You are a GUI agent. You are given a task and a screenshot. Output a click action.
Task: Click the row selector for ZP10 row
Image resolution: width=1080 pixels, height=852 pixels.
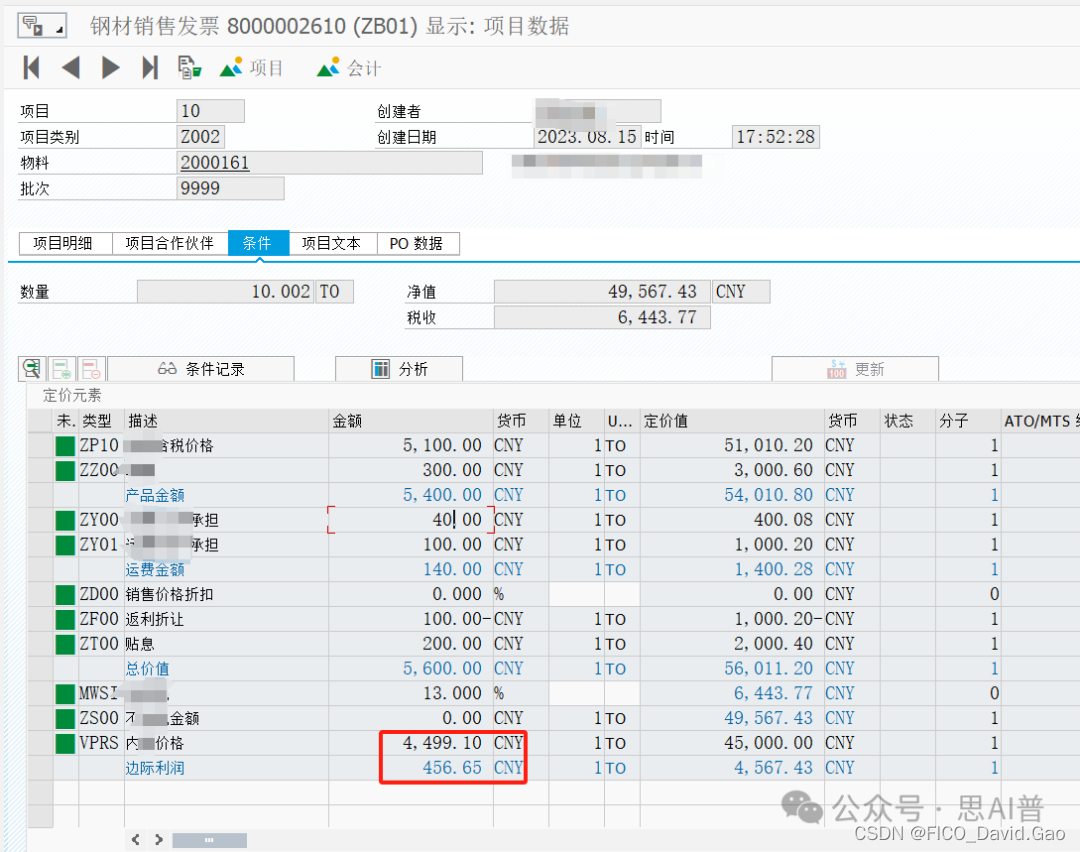pos(40,446)
